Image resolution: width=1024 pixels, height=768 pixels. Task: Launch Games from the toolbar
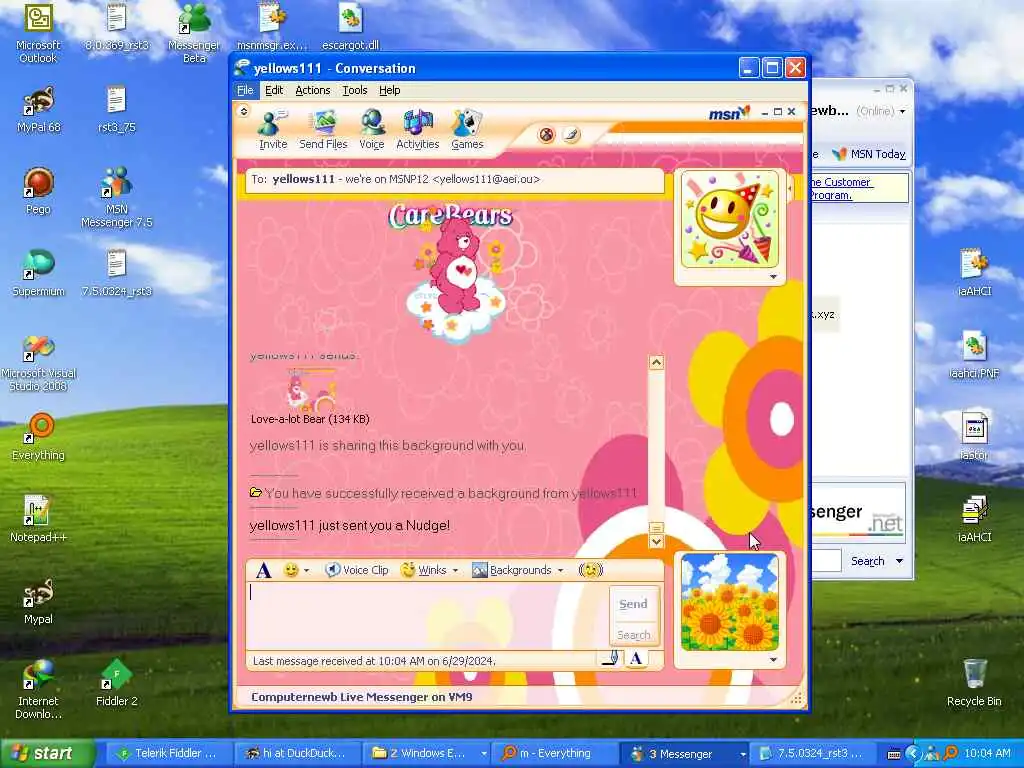[x=467, y=130]
